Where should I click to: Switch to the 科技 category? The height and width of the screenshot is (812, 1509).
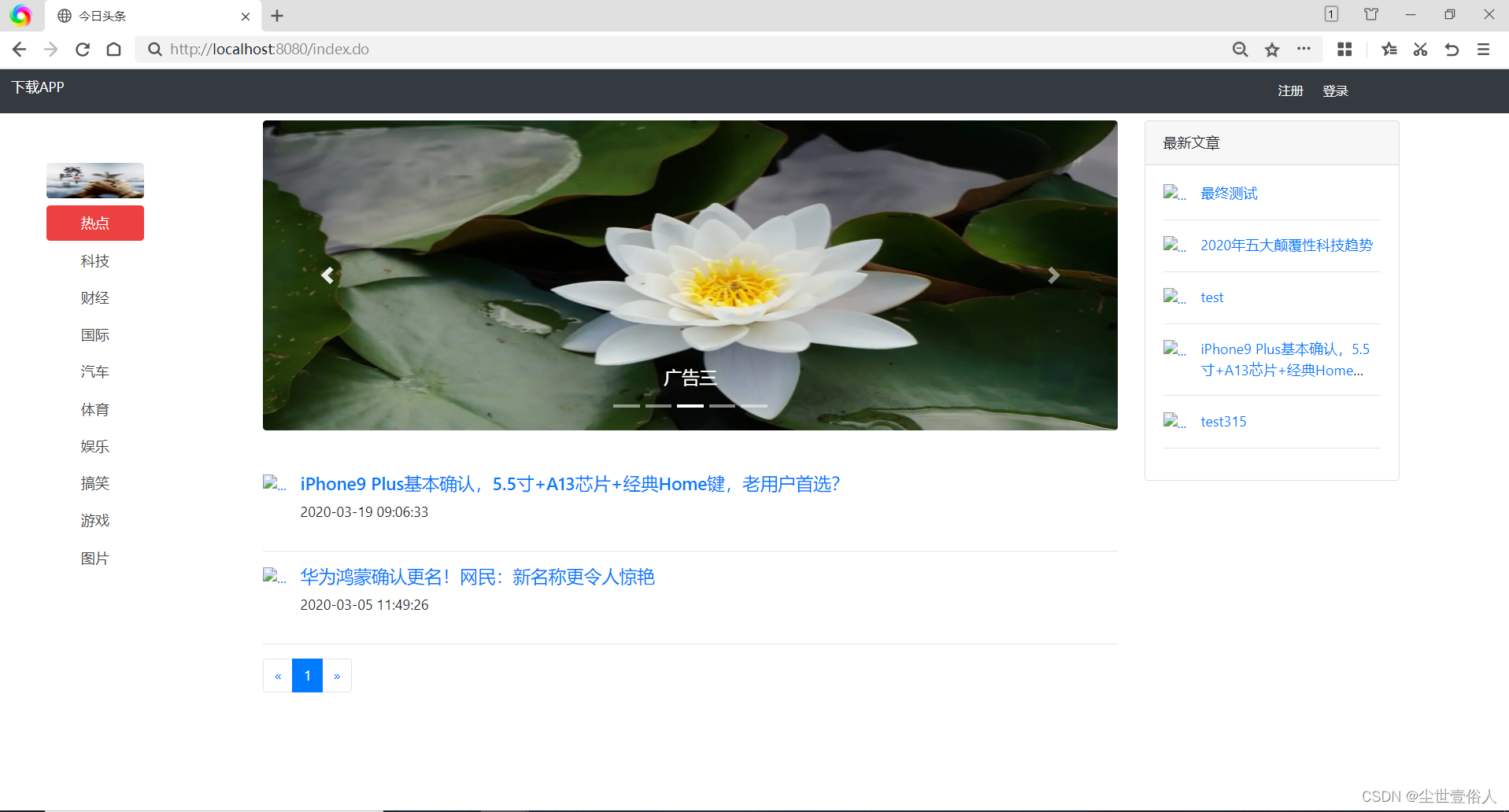pos(94,260)
